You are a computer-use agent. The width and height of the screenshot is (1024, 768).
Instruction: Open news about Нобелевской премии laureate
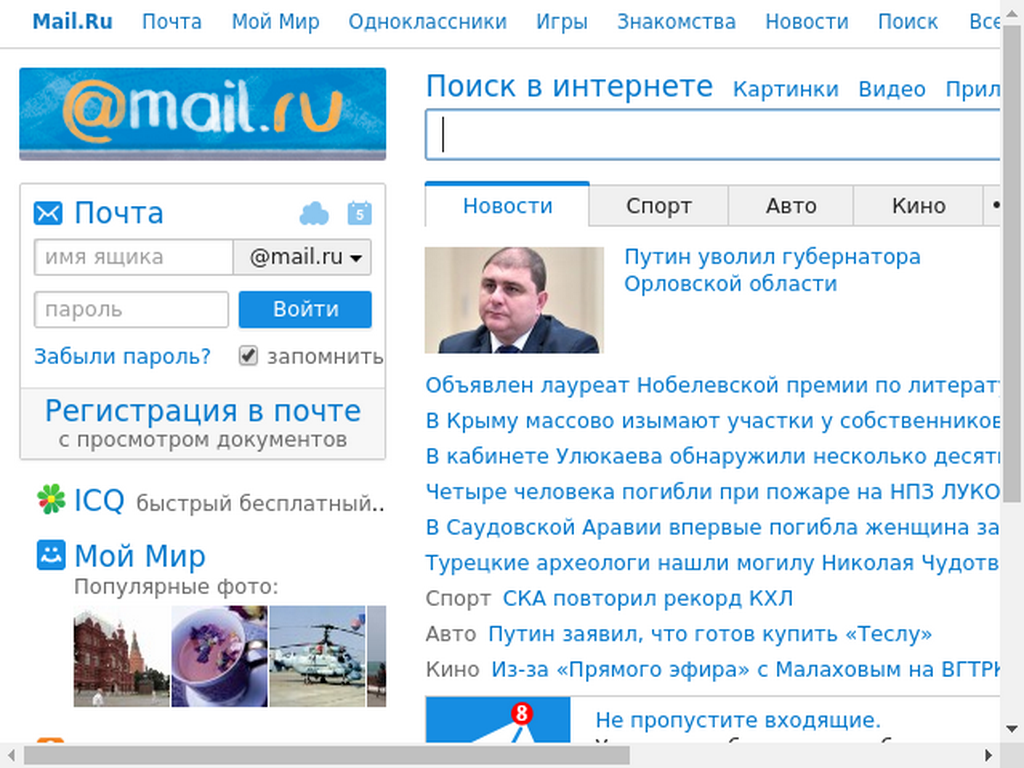coord(712,385)
